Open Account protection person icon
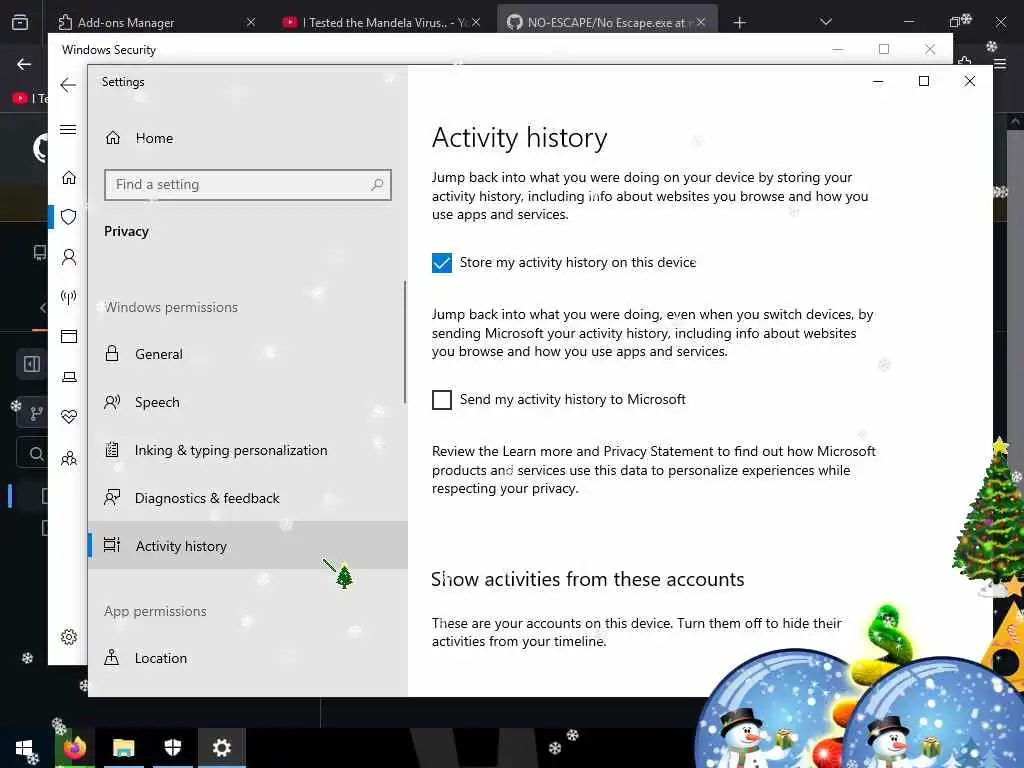 coord(69,257)
